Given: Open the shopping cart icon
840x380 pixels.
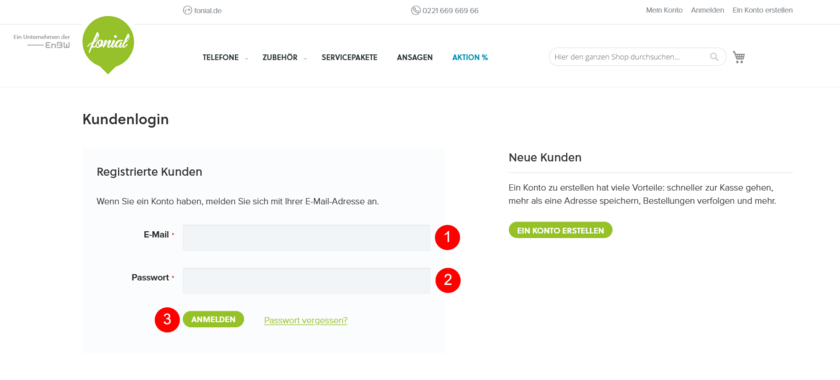Looking at the screenshot, I should 739,57.
